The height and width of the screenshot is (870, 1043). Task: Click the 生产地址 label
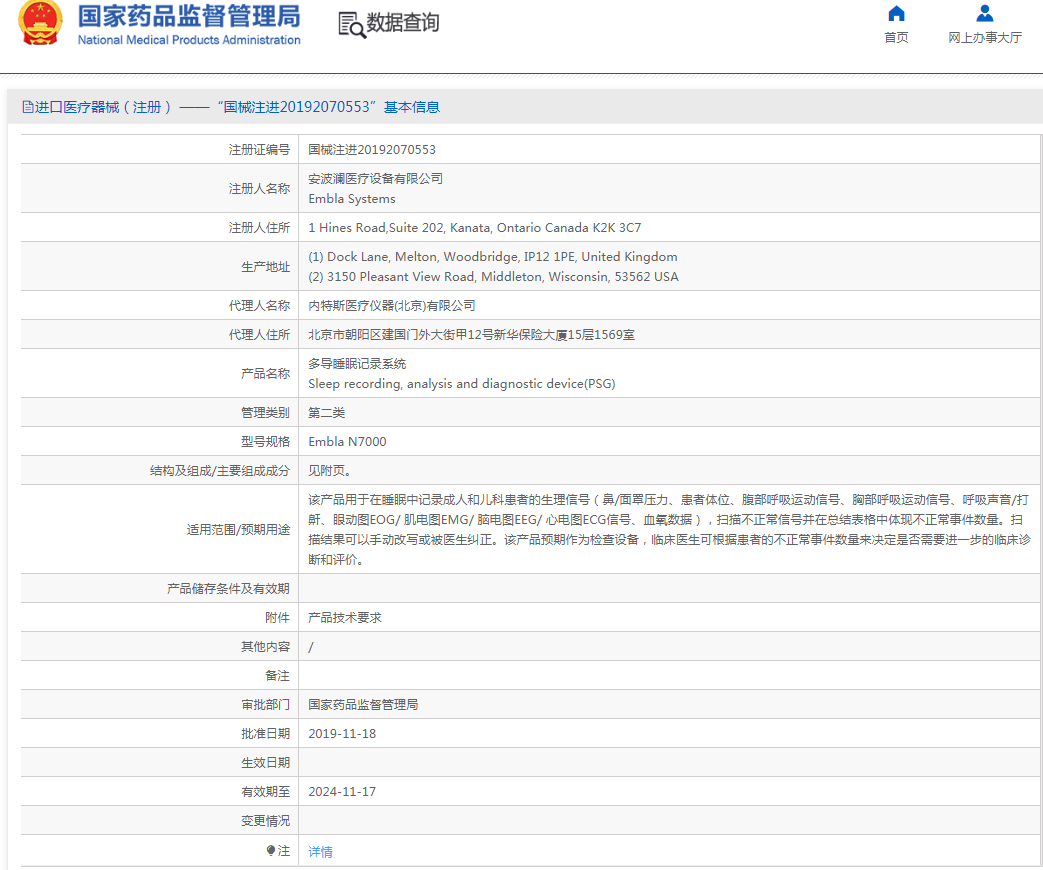point(265,267)
